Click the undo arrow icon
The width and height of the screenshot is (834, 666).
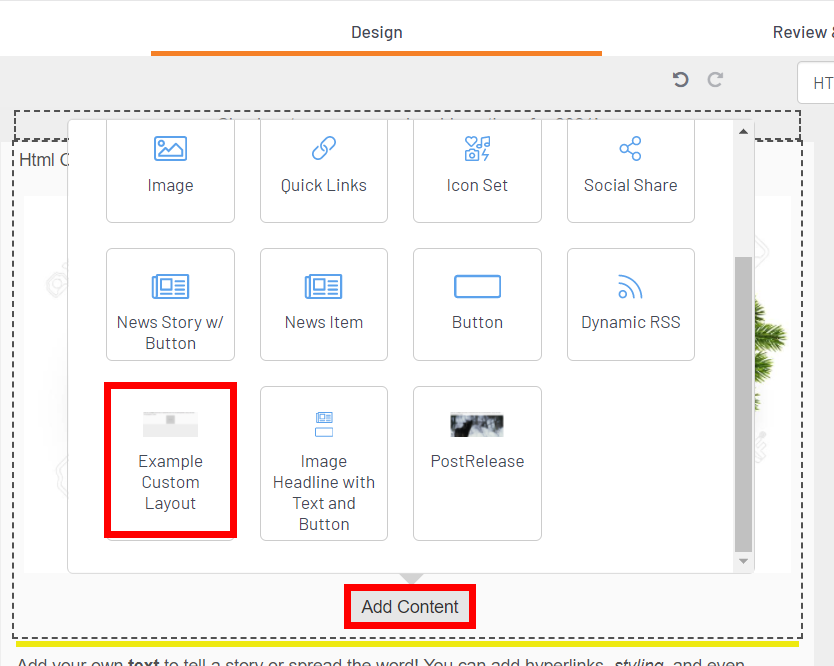[681, 80]
